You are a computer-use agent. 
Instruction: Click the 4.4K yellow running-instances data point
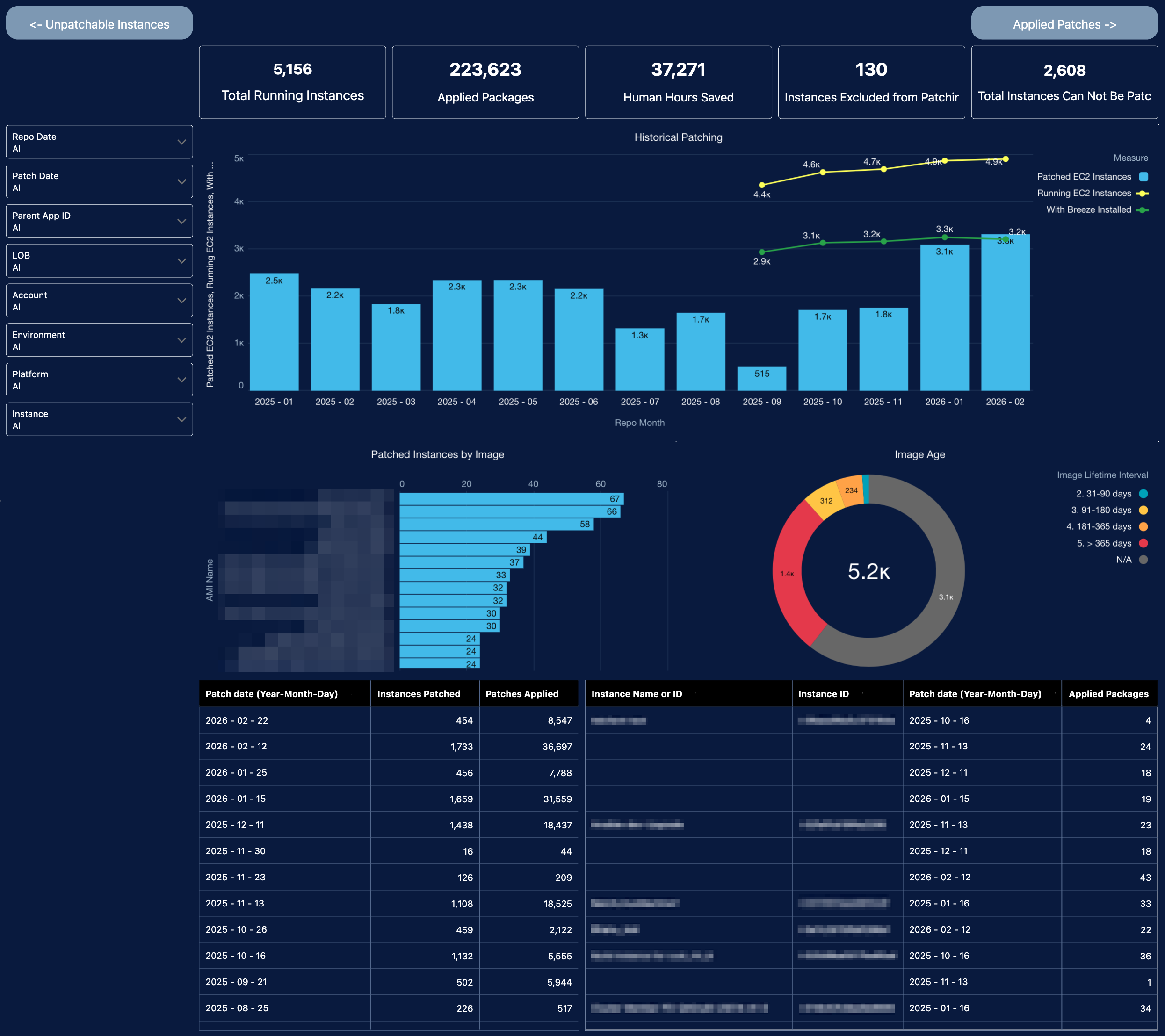coord(762,185)
